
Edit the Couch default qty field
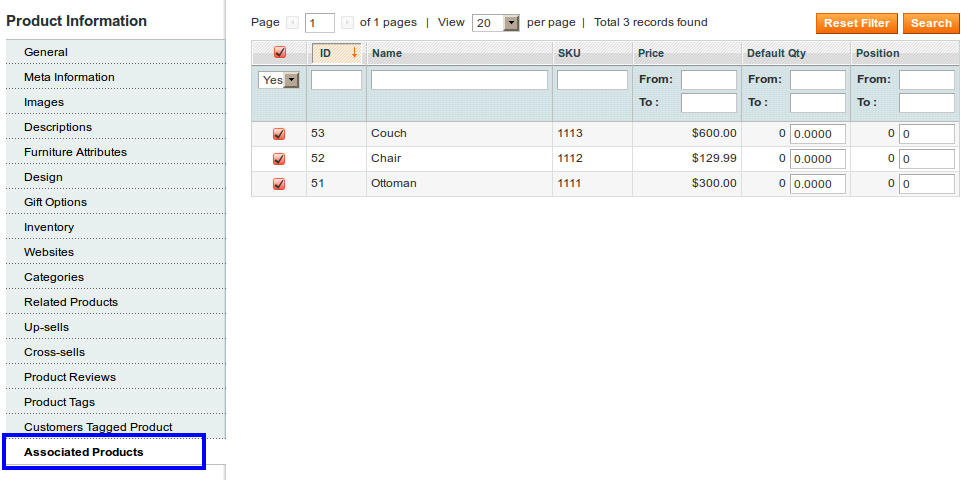(x=818, y=134)
